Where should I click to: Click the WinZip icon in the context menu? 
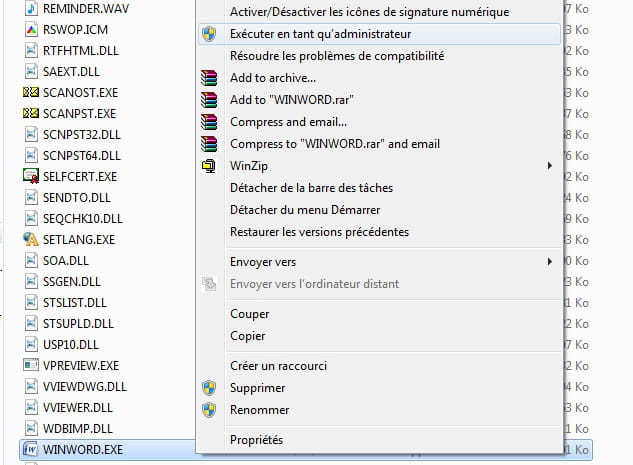(x=209, y=166)
